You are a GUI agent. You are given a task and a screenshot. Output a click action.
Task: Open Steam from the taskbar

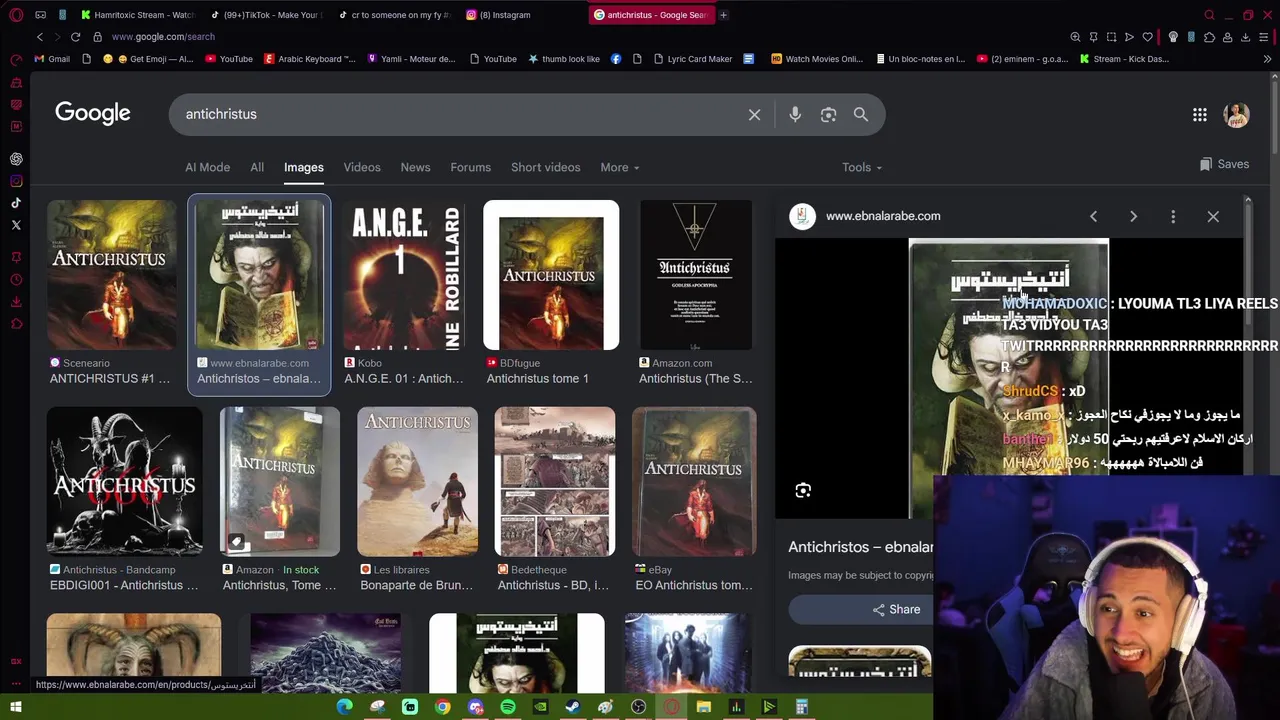point(573,707)
